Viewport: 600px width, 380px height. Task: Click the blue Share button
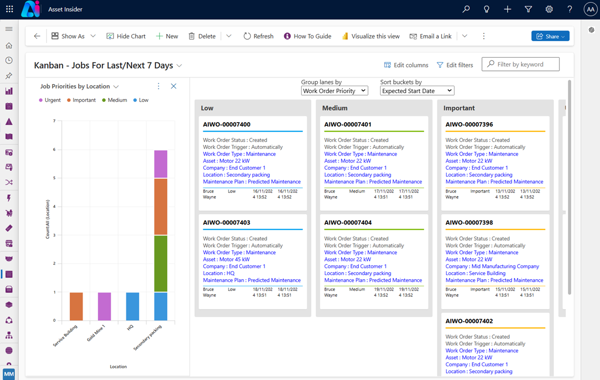(x=550, y=36)
